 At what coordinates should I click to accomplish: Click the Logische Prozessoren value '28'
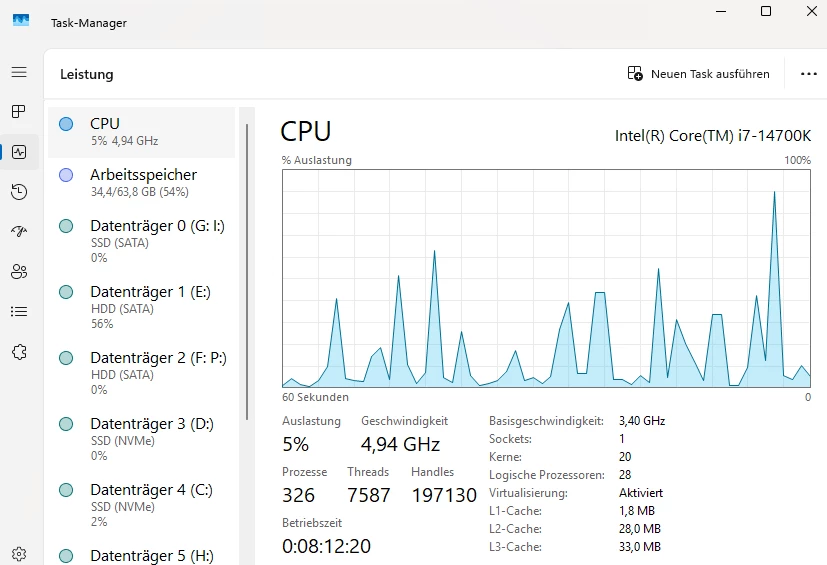pyautogui.click(x=625, y=475)
